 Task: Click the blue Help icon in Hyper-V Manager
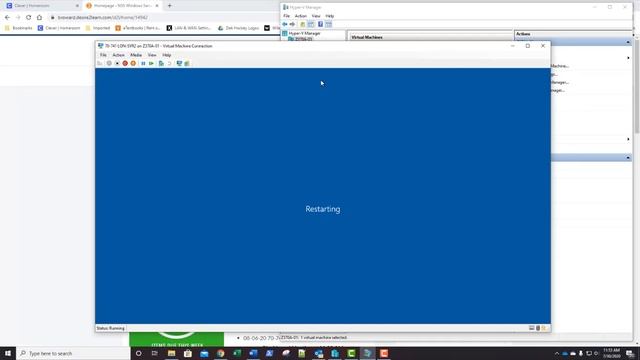pyautogui.click(x=320, y=24)
